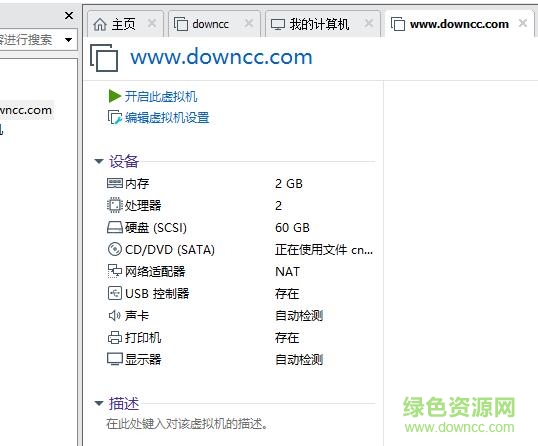Close the 我的计算机 tab
The height and width of the screenshot is (446, 538).
click(x=369, y=23)
